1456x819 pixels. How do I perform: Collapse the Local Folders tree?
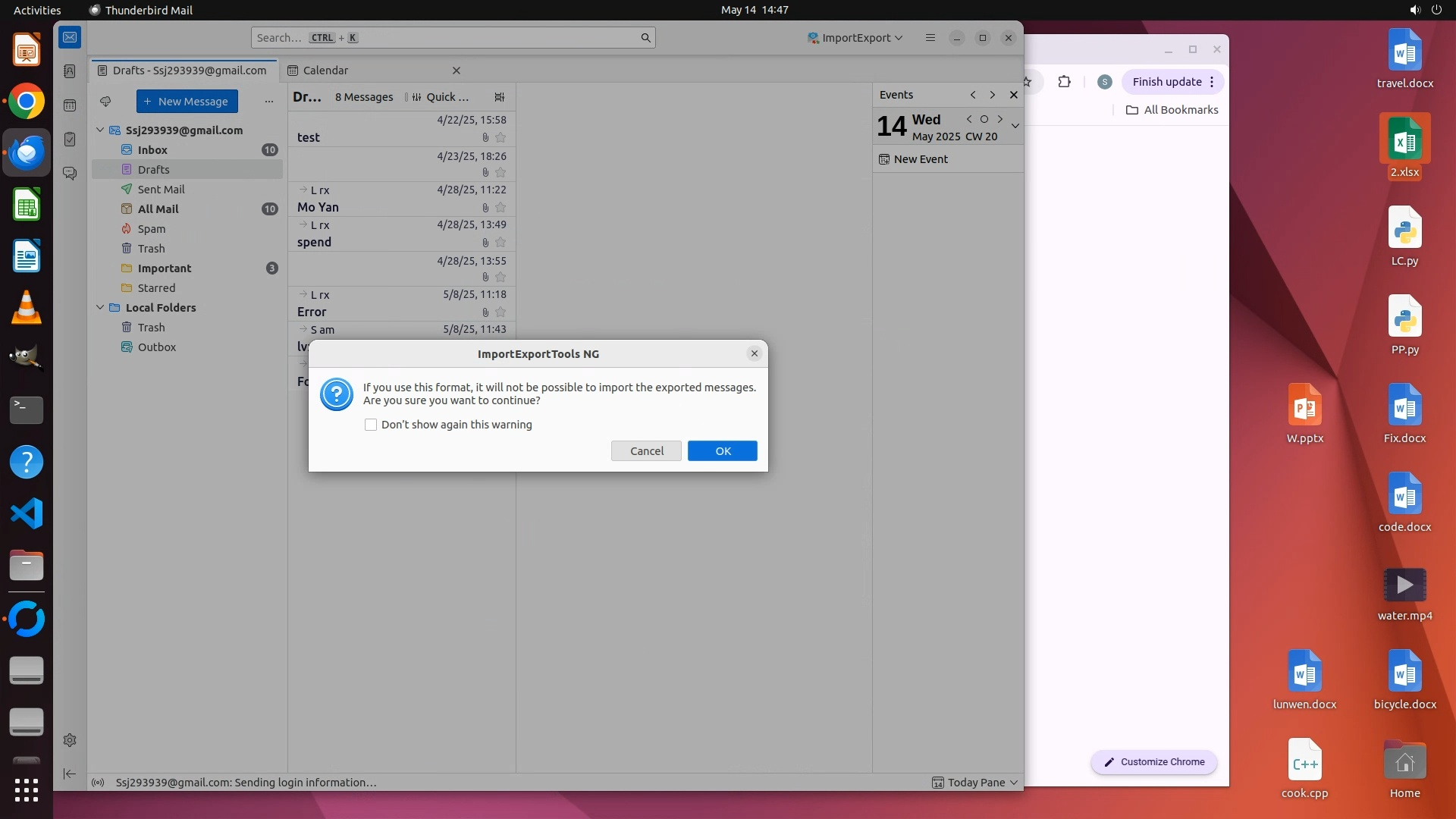(x=100, y=307)
